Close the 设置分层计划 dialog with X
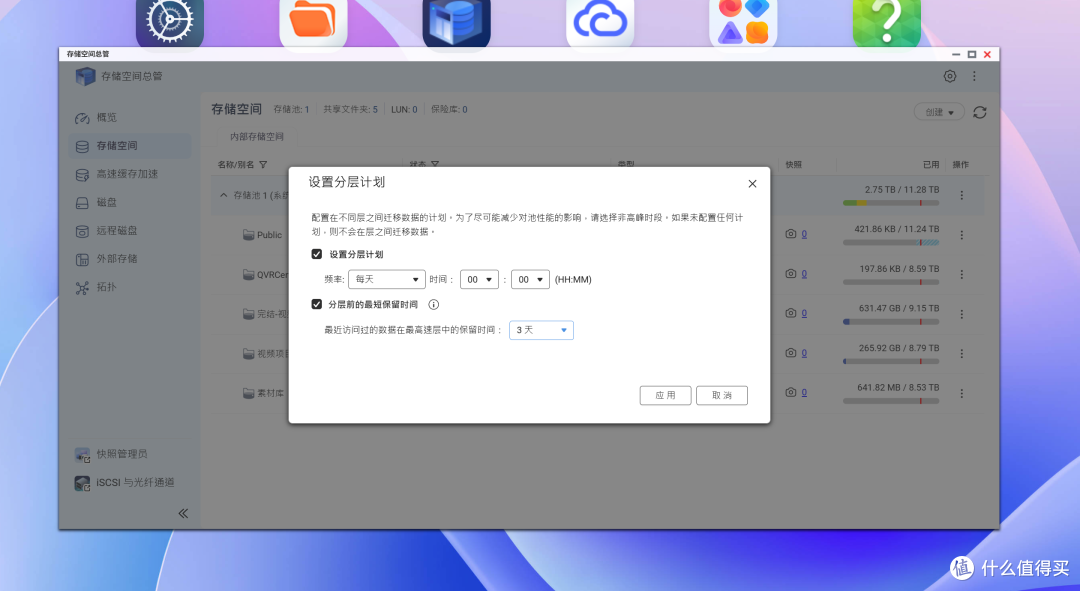This screenshot has width=1080, height=591. 752,184
